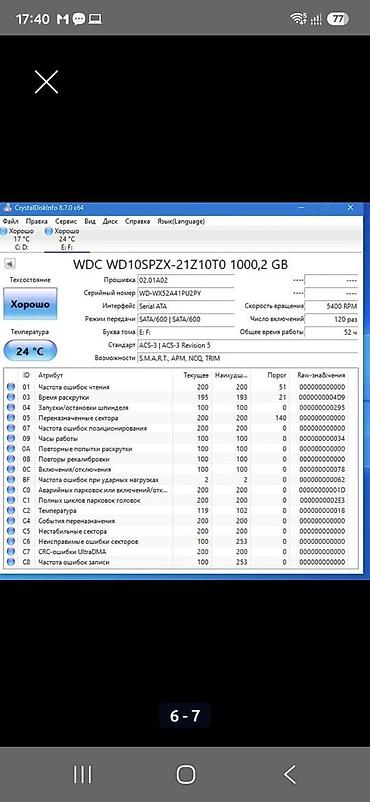This screenshot has height=802, width=370.
Task: Tap the battery indicator in status bar
Action: pos(338,19)
